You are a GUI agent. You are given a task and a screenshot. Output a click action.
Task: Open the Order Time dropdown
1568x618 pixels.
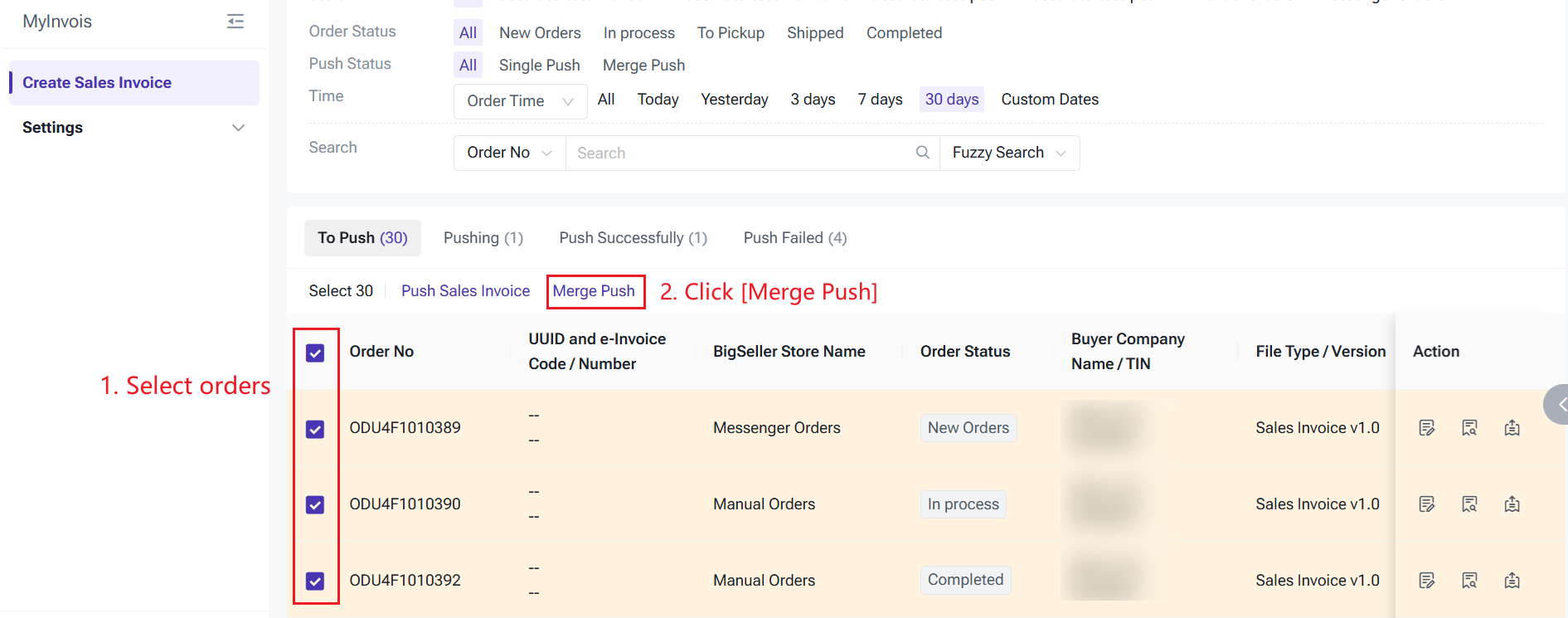pyautogui.click(x=520, y=101)
